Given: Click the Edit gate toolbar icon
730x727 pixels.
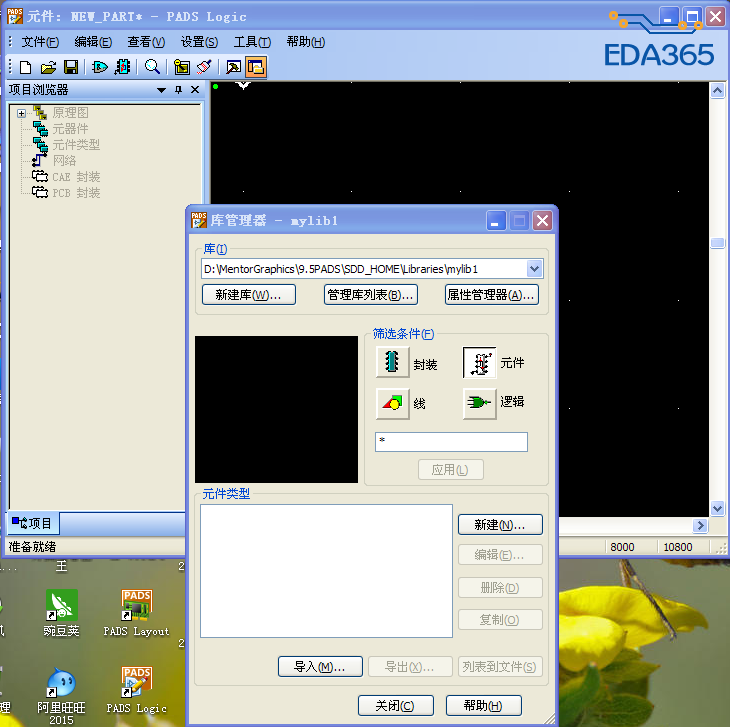Looking at the screenshot, I should click(x=100, y=67).
